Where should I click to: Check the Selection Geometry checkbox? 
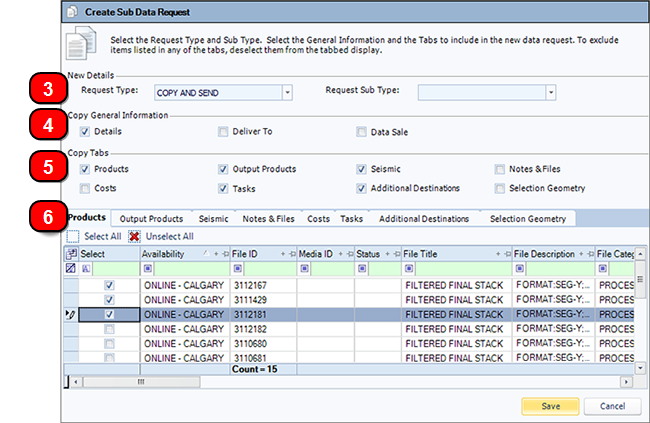pyautogui.click(x=500, y=189)
